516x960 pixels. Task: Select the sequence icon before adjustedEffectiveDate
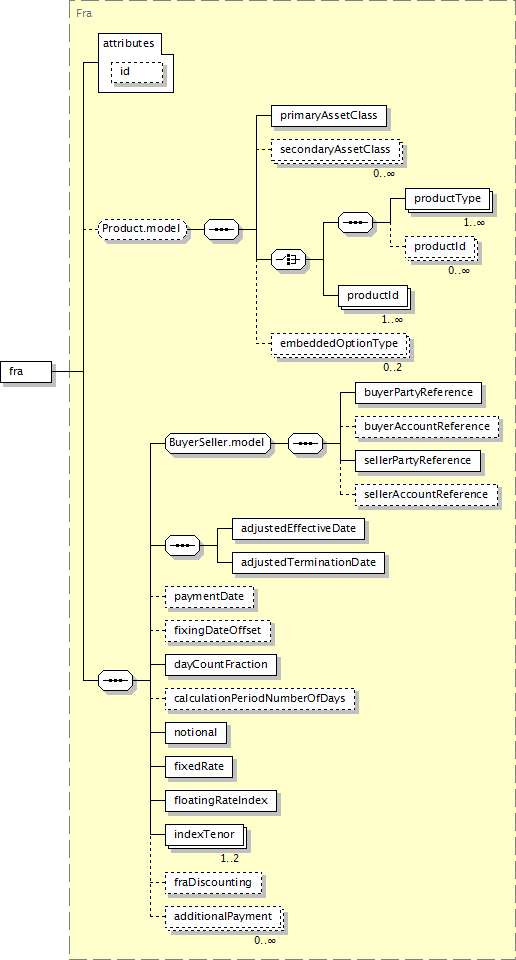183,544
